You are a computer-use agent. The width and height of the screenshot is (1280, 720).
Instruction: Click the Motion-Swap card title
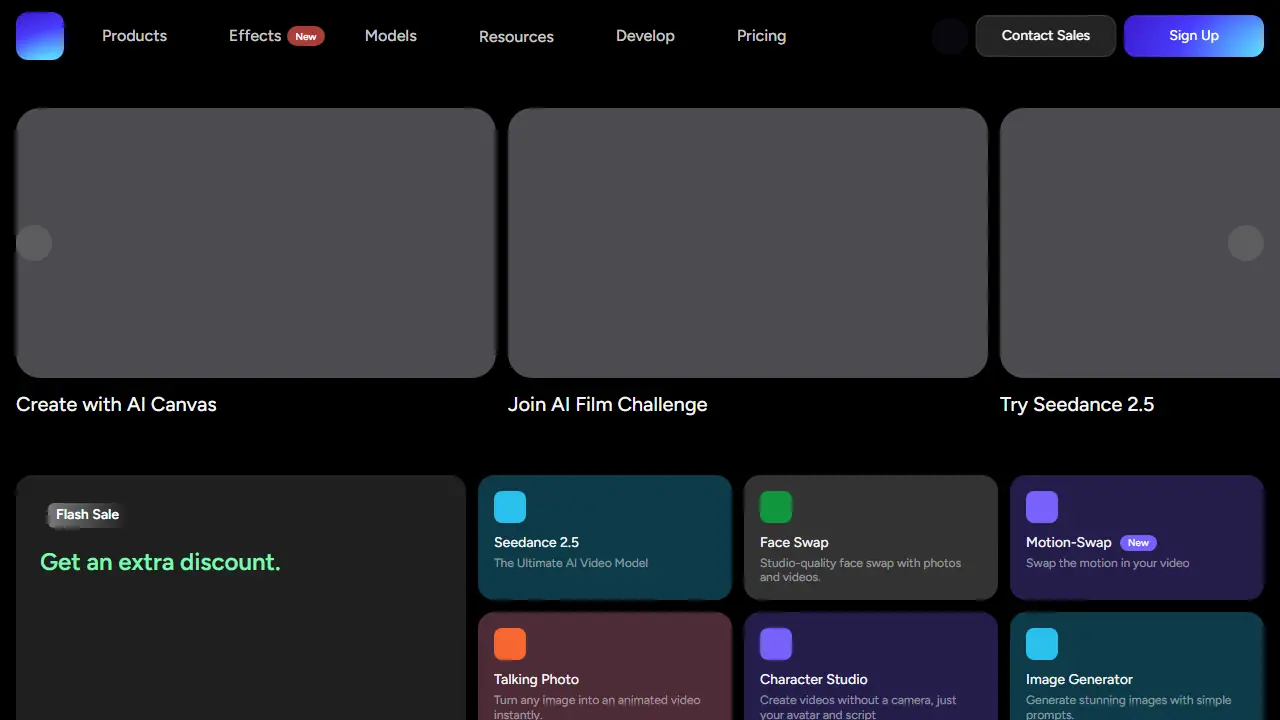coord(1068,542)
